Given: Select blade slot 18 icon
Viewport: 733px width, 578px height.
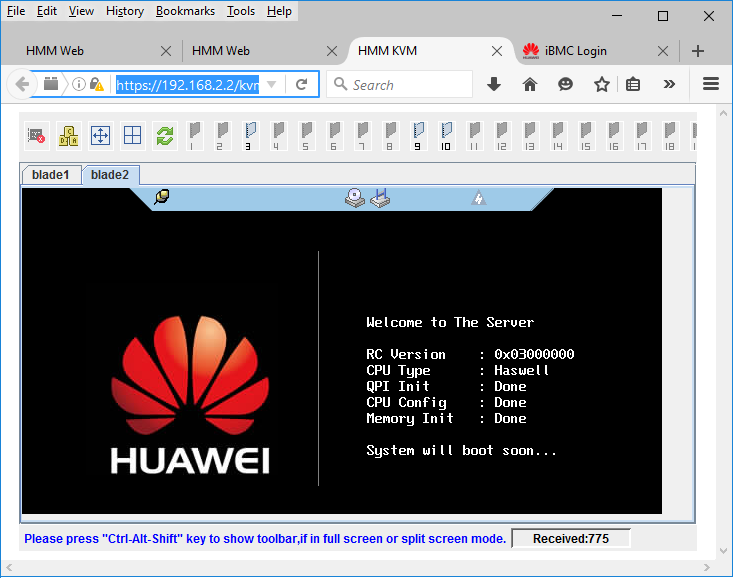Looking at the screenshot, I should tap(670, 136).
